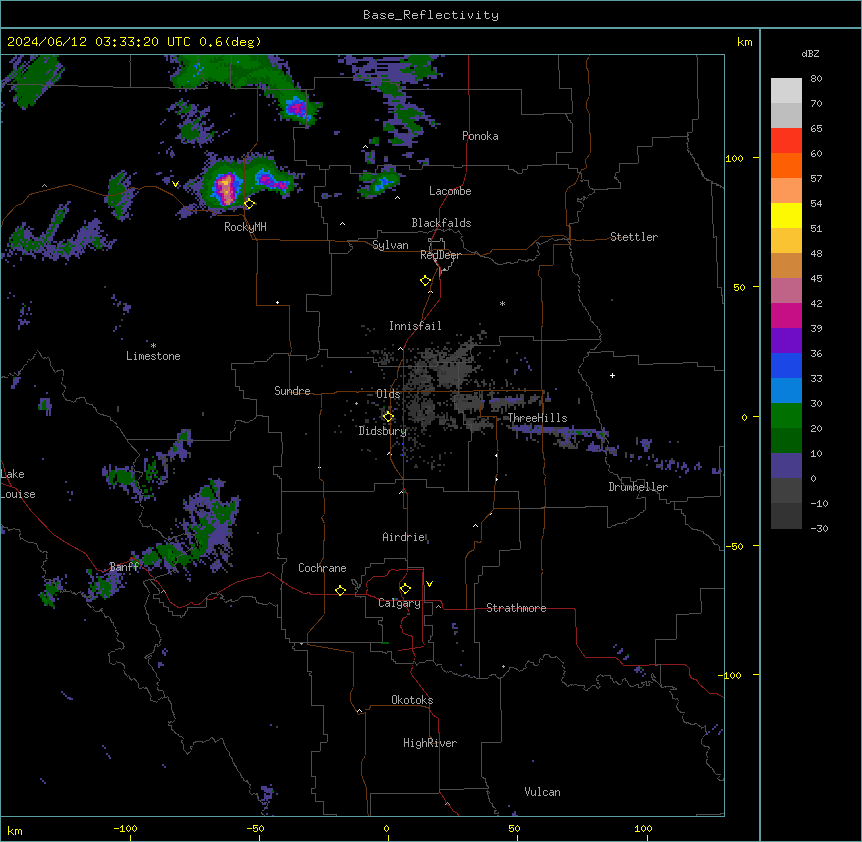The width and height of the screenshot is (862, 842).
Task: Select the Sylvan label
Action: tap(390, 245)
